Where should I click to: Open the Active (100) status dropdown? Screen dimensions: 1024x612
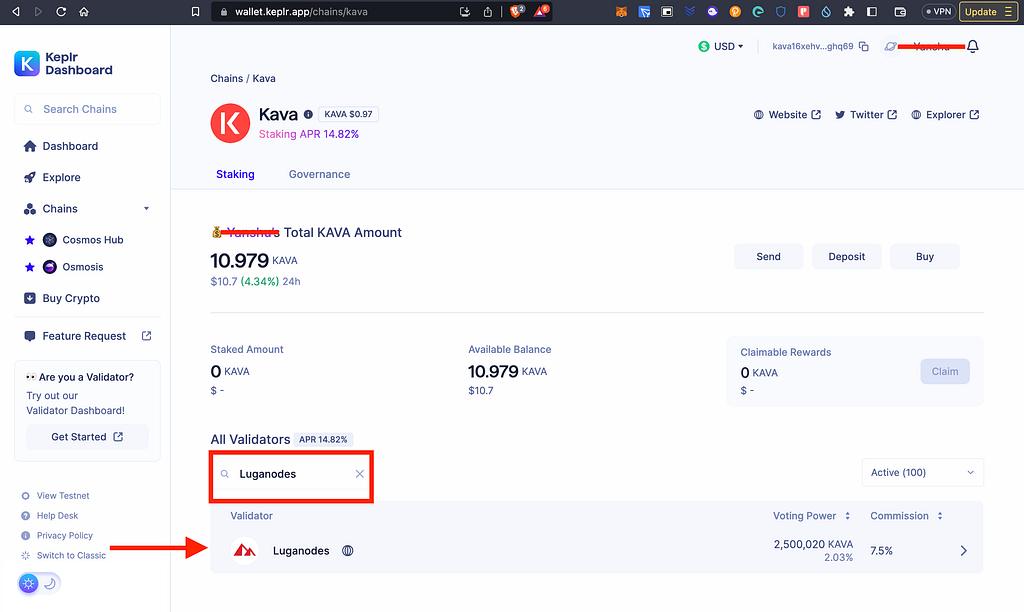pos(923,473)
